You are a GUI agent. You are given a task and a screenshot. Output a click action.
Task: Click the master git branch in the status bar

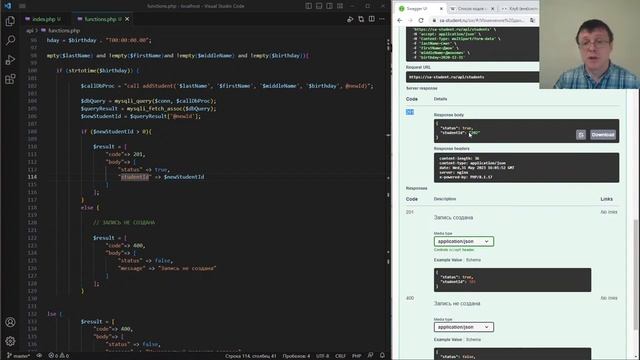pyautogui.click(x=18, y=356)
